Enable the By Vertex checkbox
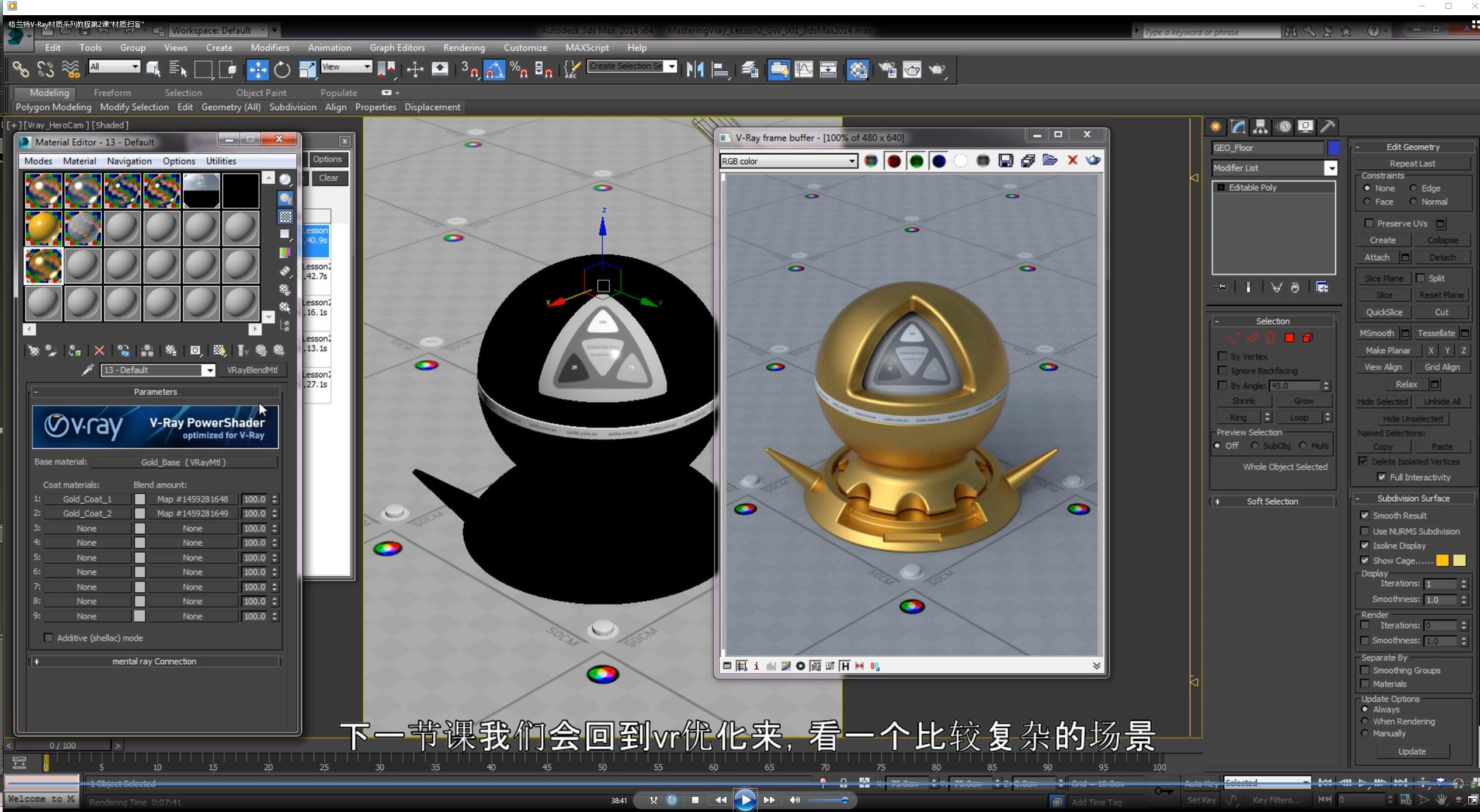The image size is (1480, 812). pyautogui.click(x=1222, y=356)
